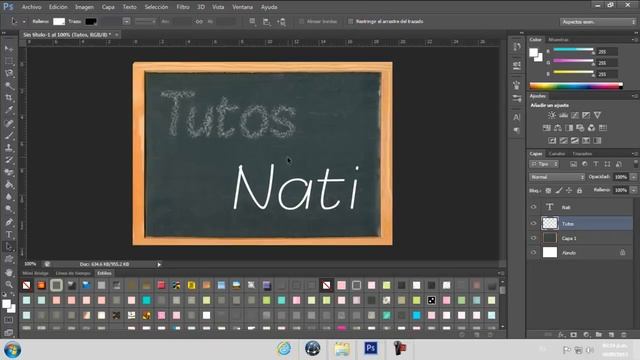The image size is (640, 360).
Task: Click the Trazo stroke color swatch
Action: pyautogui.click(x=91, y=22)
